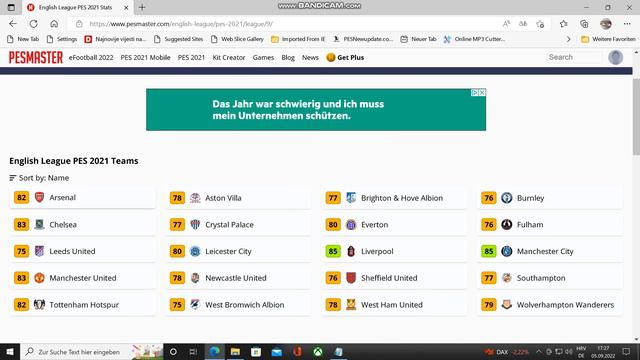Open the Arsenal team link
This screenshot has width=640, height=360.
coord(62,198)
